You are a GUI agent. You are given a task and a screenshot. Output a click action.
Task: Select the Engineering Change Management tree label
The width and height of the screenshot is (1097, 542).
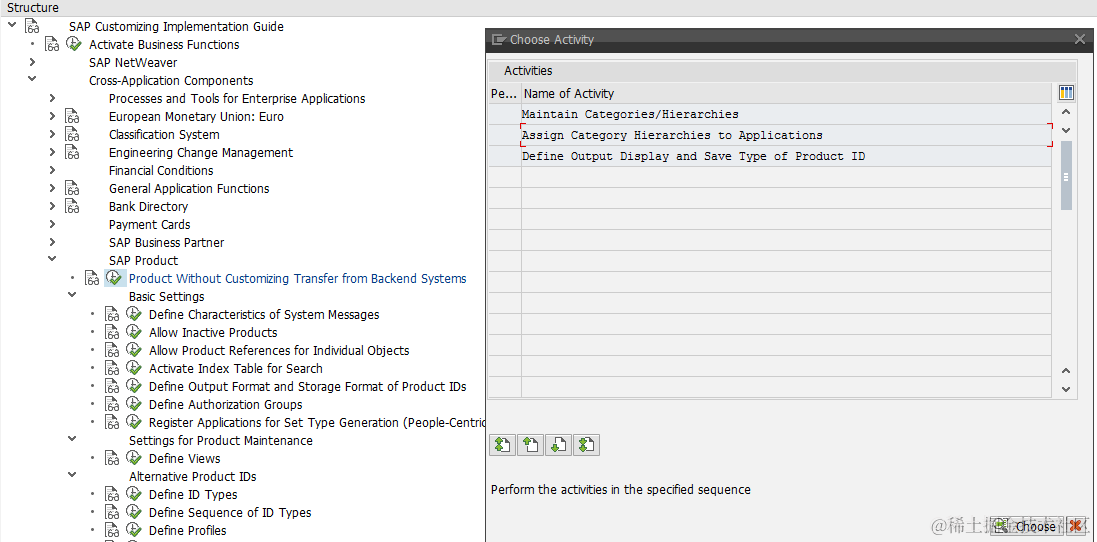click(201, 152)
